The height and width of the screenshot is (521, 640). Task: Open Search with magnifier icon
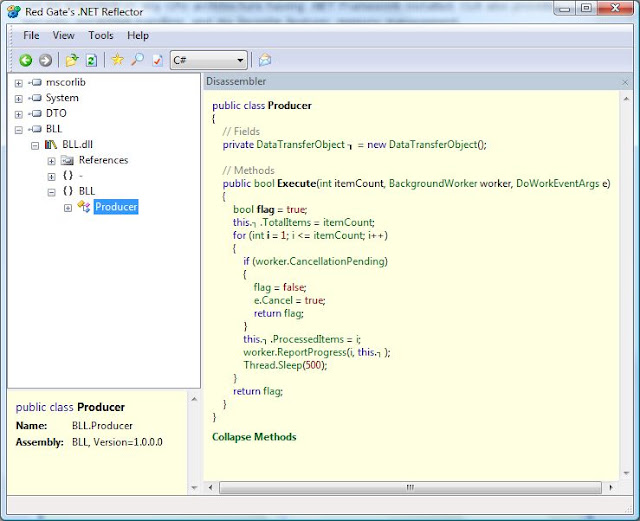coord(137,60)
